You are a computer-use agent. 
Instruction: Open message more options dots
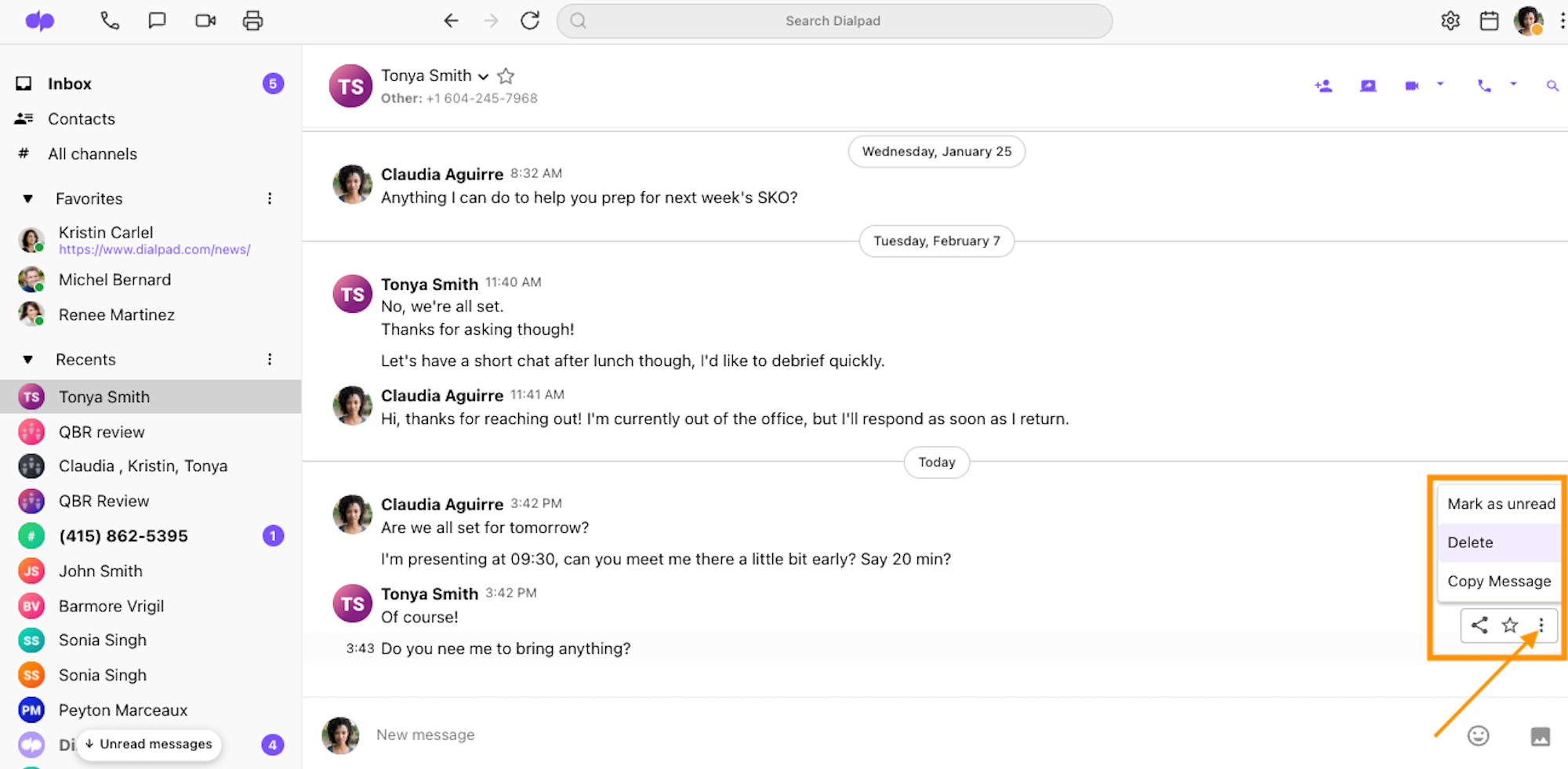pyautogui.click(x=1541, y=625)
